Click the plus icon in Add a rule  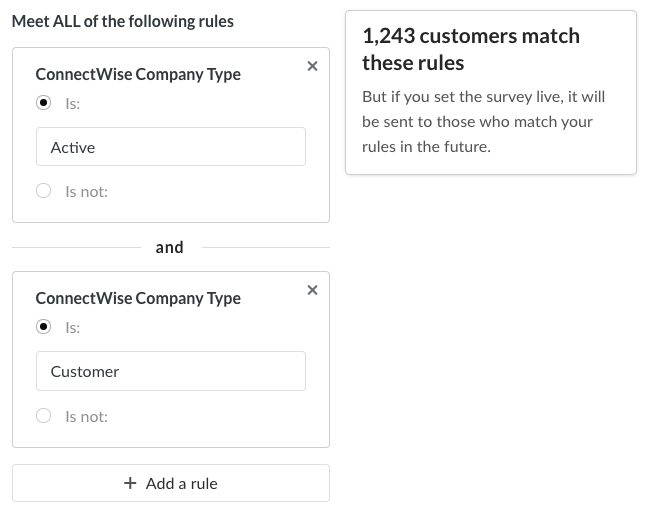point(130,483)
